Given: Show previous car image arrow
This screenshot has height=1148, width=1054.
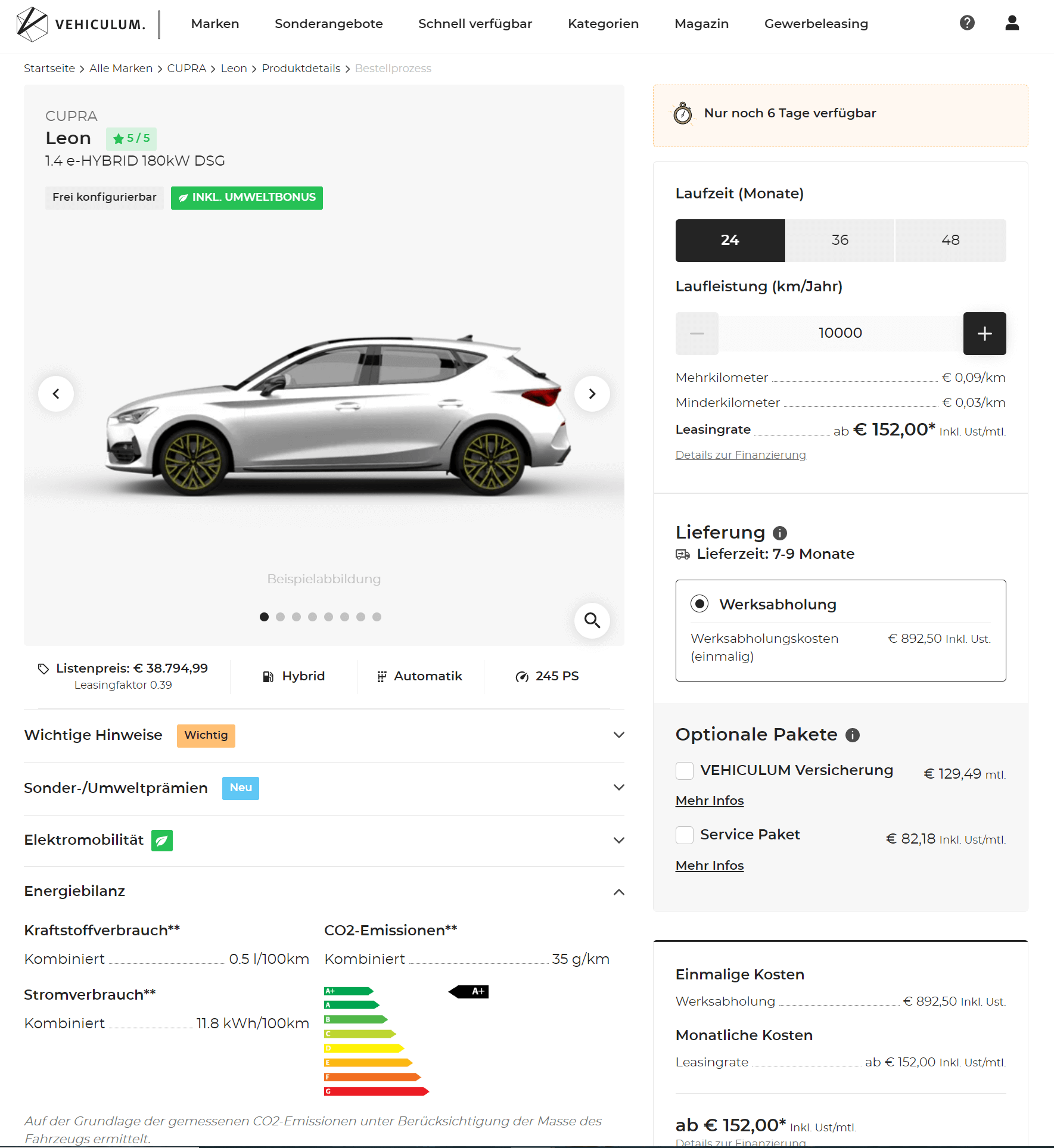Looking at the screenshot, I should point(56,394).
